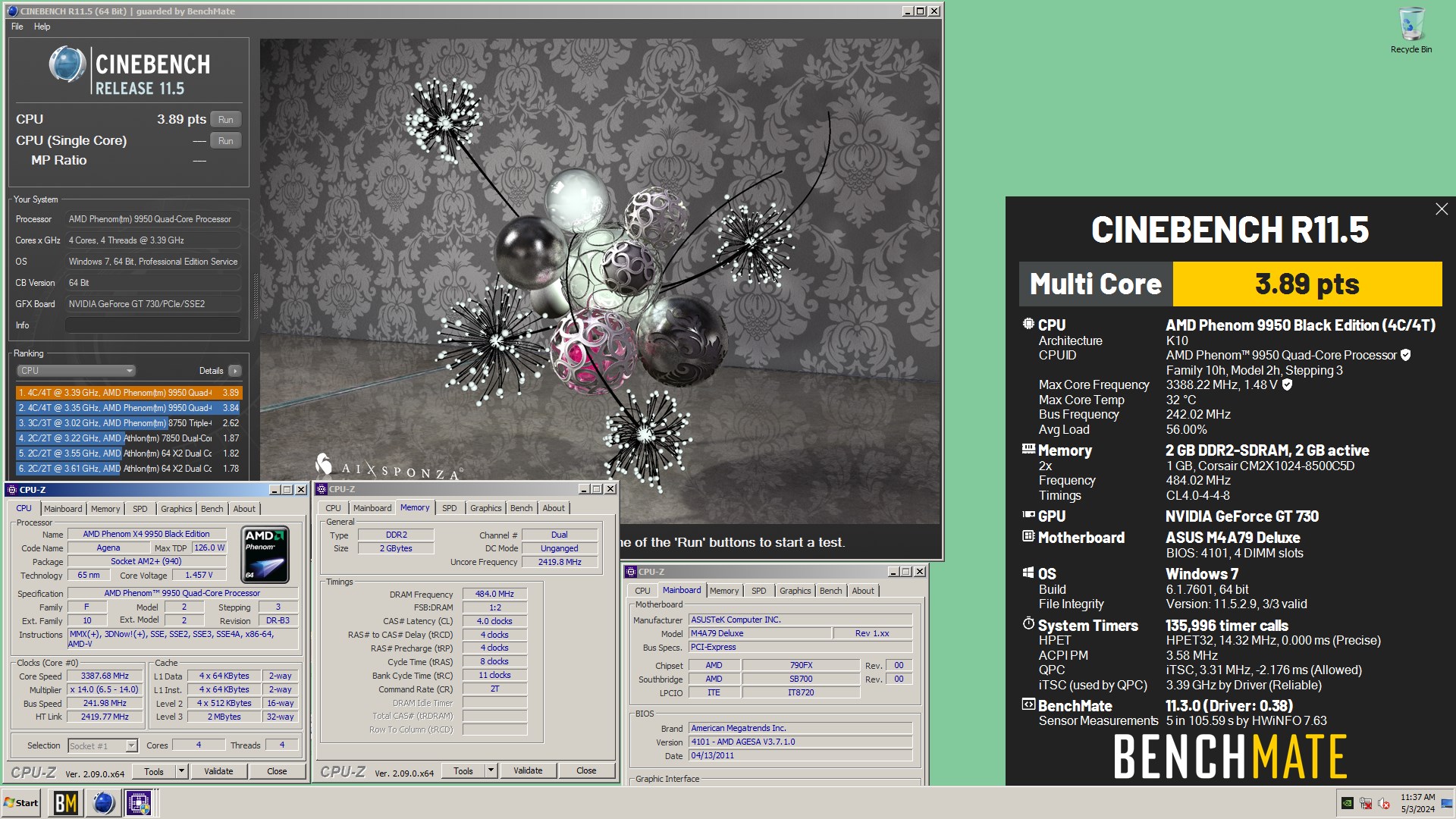
Task: Click the first CPU-Z window title icon
Action: coord(11,490)
